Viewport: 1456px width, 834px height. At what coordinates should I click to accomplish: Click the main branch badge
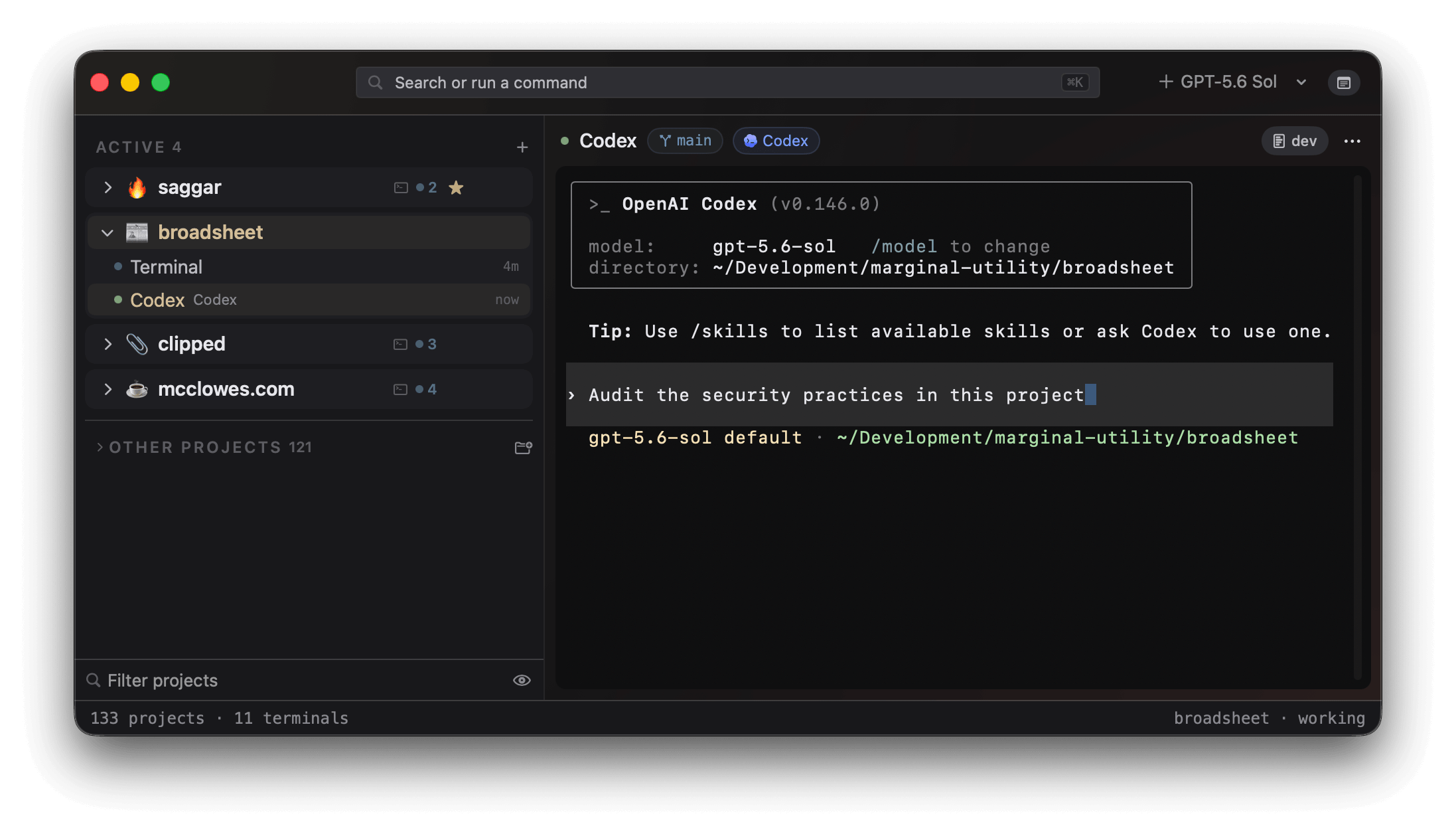(x=685, y=141)
